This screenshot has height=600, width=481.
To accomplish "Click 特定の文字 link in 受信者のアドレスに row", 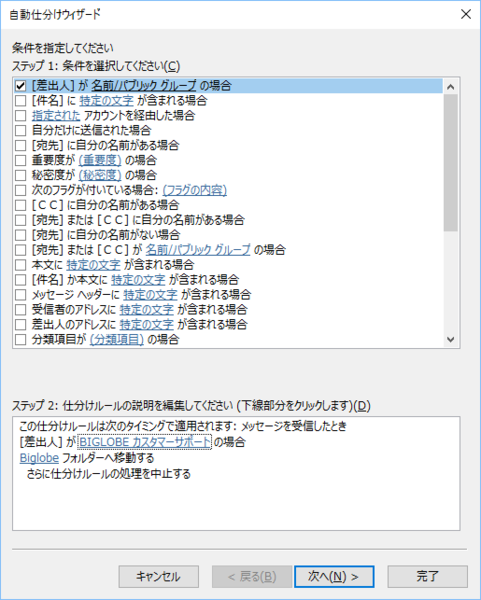I will [147, 310].
